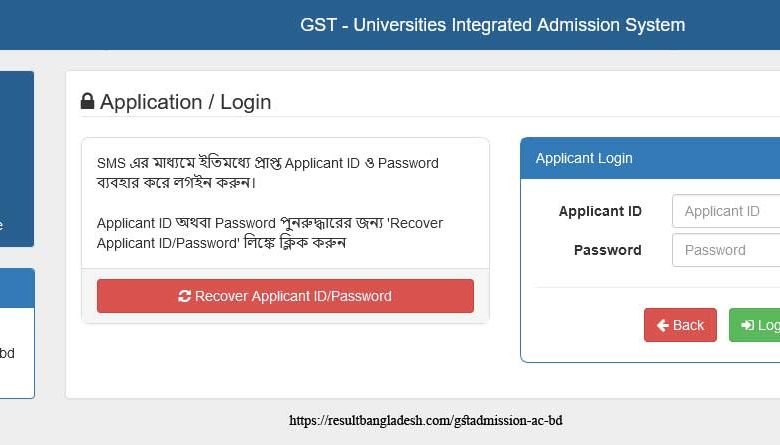Go back using the red Back button
This screenshot has height=445, width=780.
680,325
